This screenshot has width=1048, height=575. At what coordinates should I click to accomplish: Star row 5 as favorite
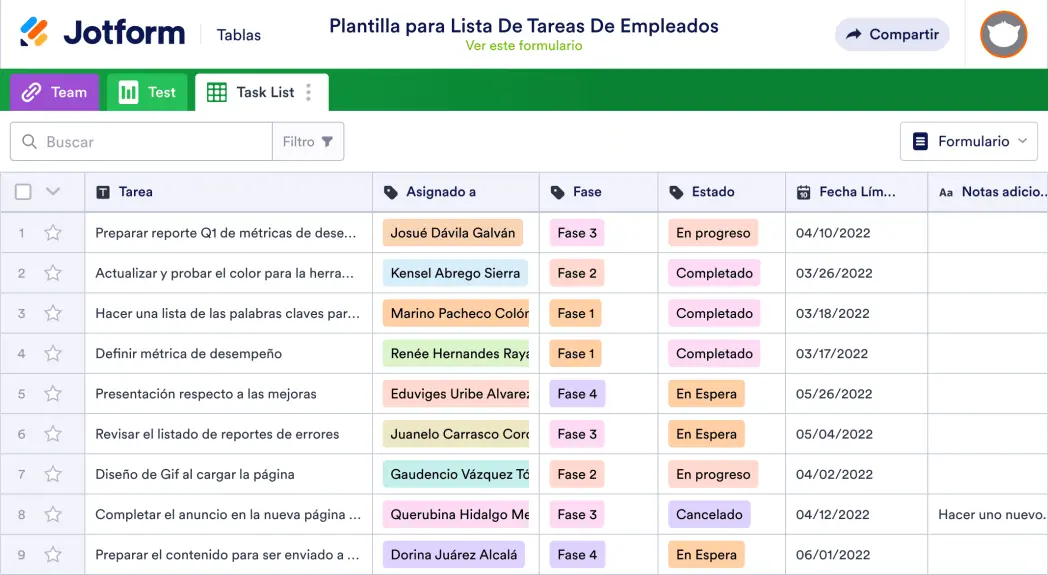(53, 394)
